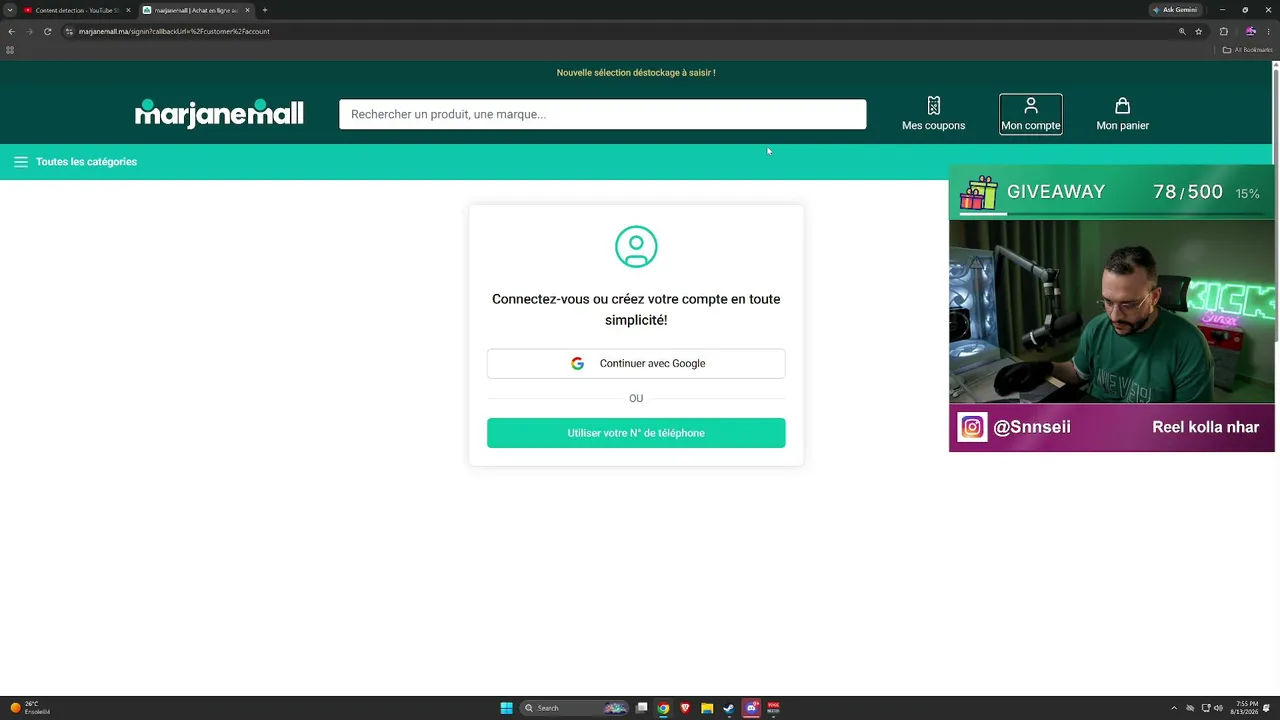
Task: Click the Connectez-vous ou créez votre compte heading
Action: pyautogui.click(x=636, y=309)
